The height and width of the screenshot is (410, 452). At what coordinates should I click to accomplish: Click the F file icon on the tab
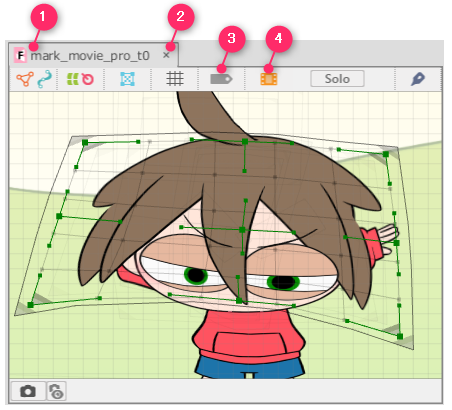coord(20,55)
